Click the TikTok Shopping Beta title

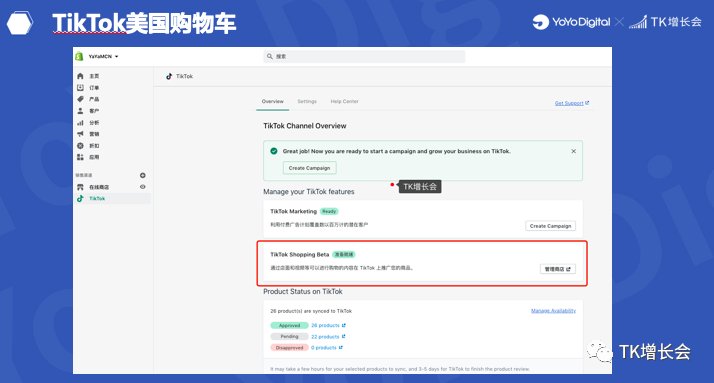(x=300, y=255)
